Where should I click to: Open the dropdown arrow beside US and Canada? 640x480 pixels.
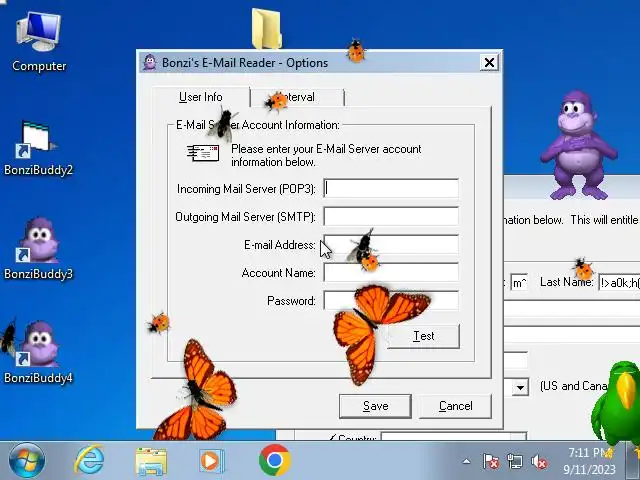[520, 387]
